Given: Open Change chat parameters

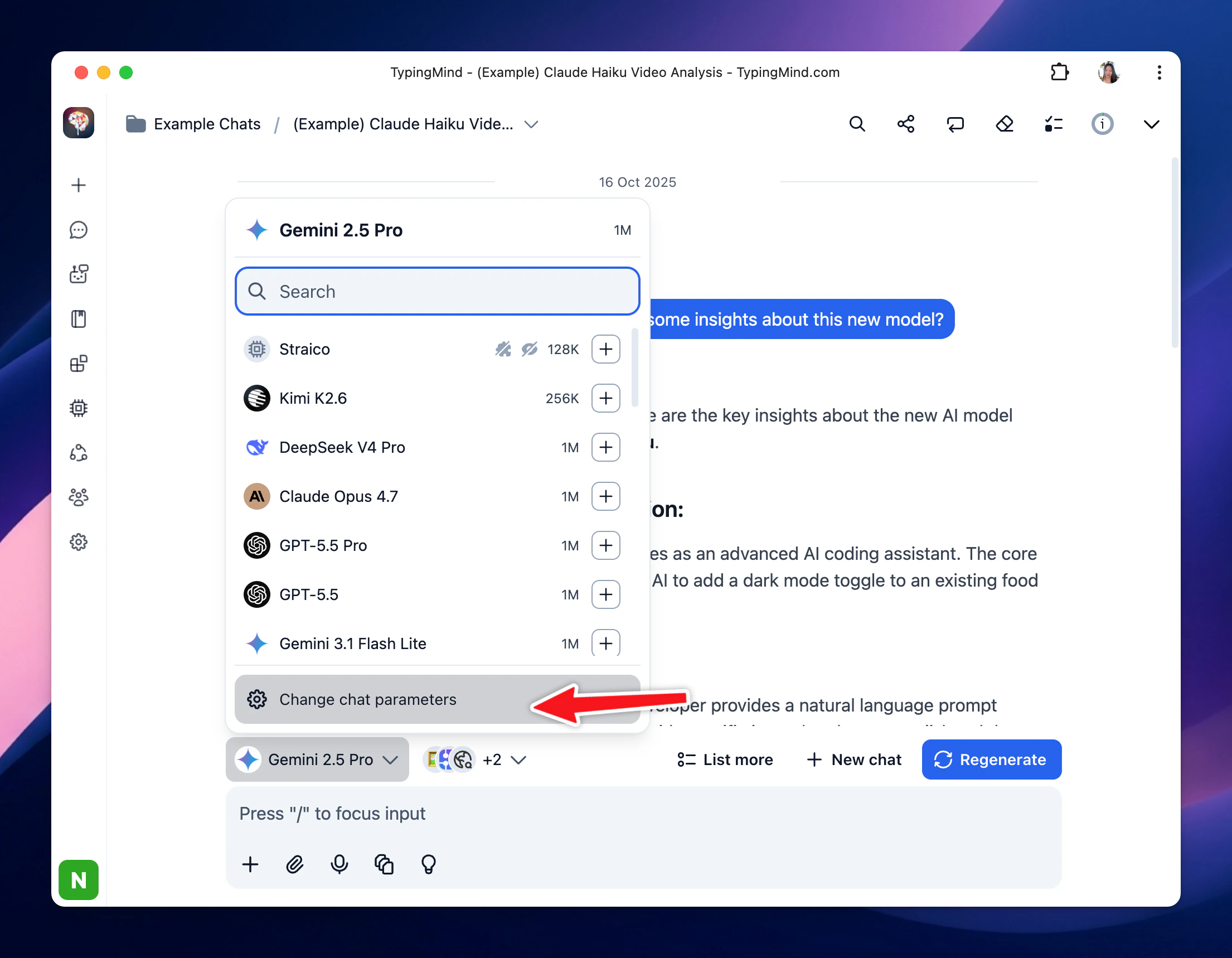Looking at the screenshot, I should [x=437, y=699].
